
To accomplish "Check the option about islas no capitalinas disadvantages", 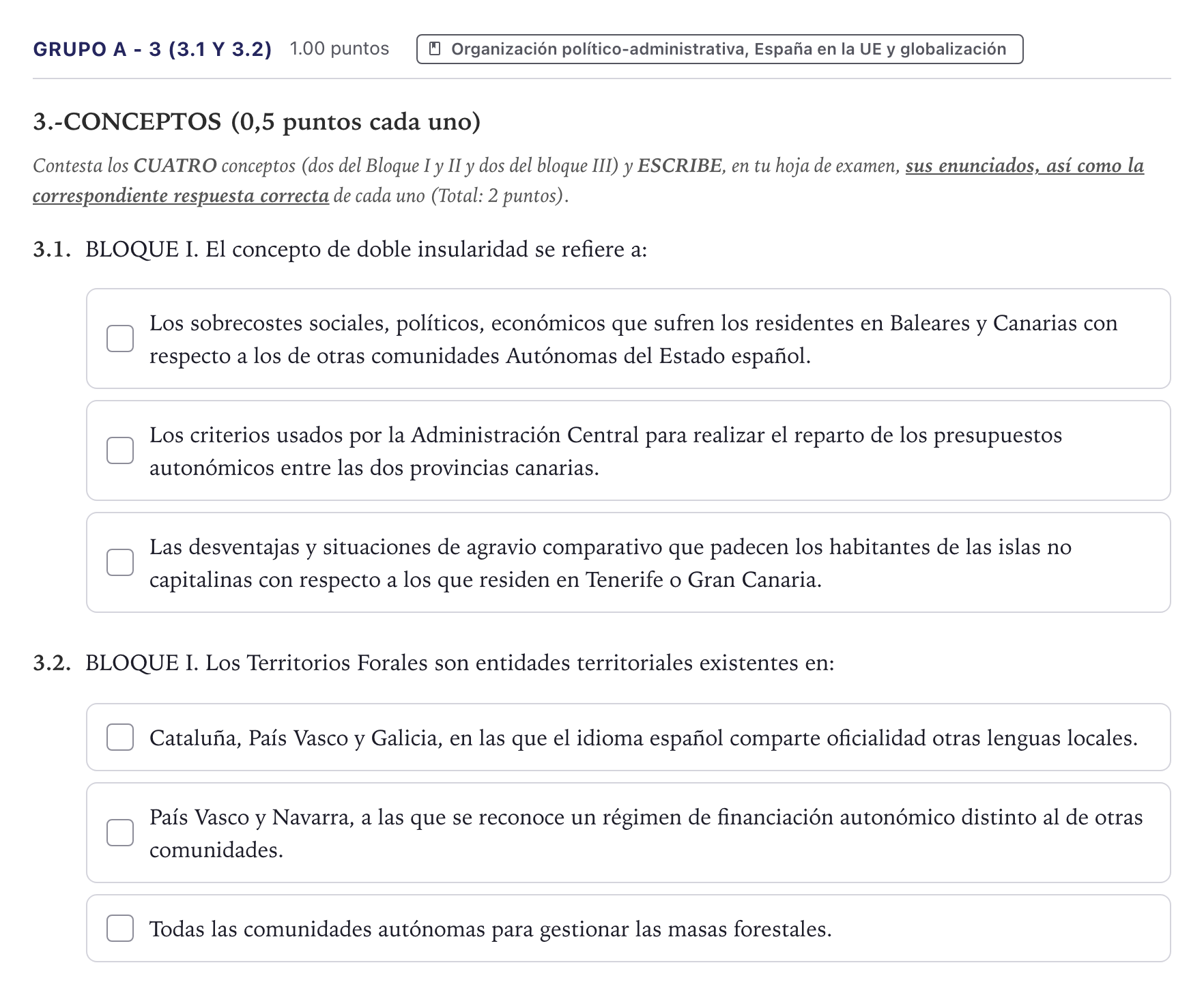I will click(120, 562).
